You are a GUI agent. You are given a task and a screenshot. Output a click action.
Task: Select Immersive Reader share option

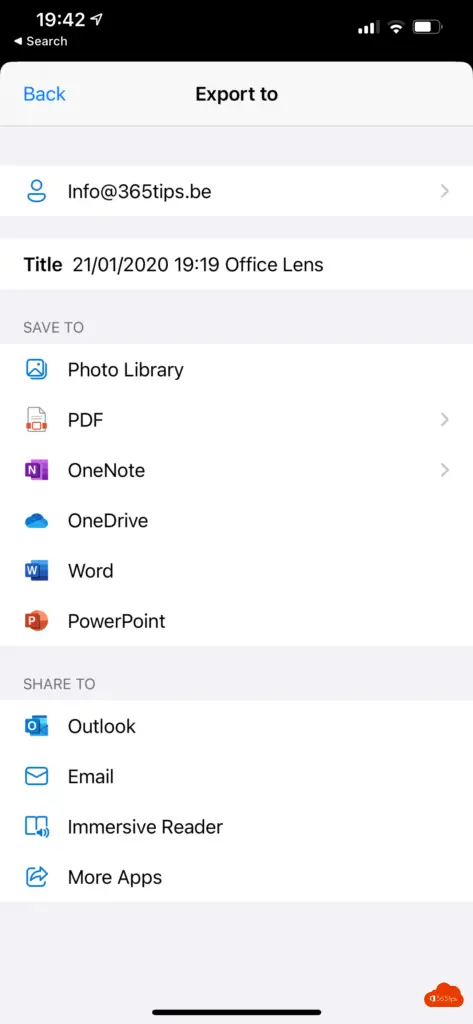[x=236, y=827]
